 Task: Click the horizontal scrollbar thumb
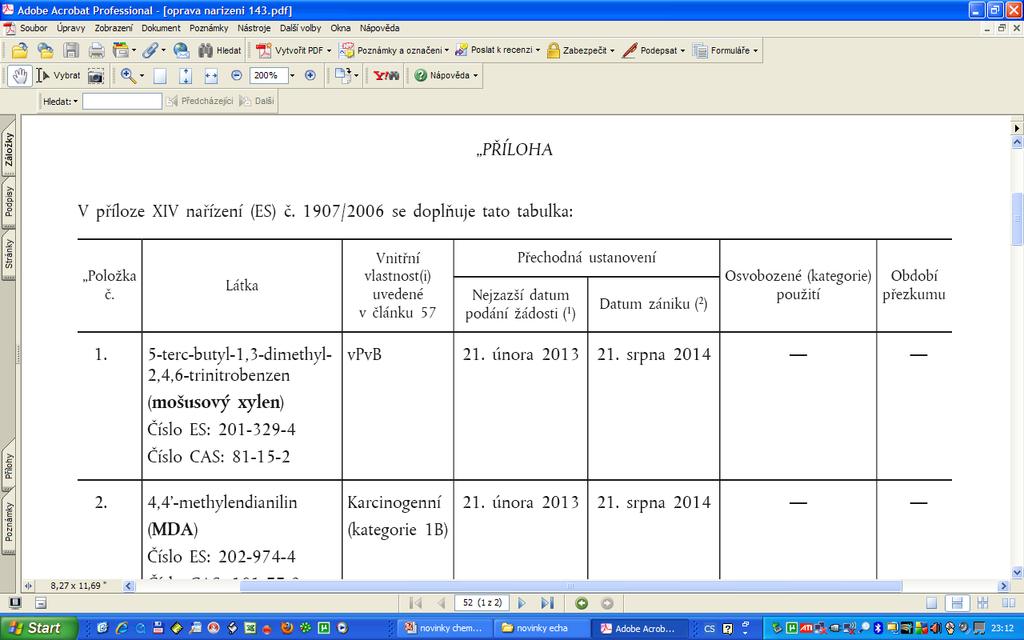[x=571, y=586]
